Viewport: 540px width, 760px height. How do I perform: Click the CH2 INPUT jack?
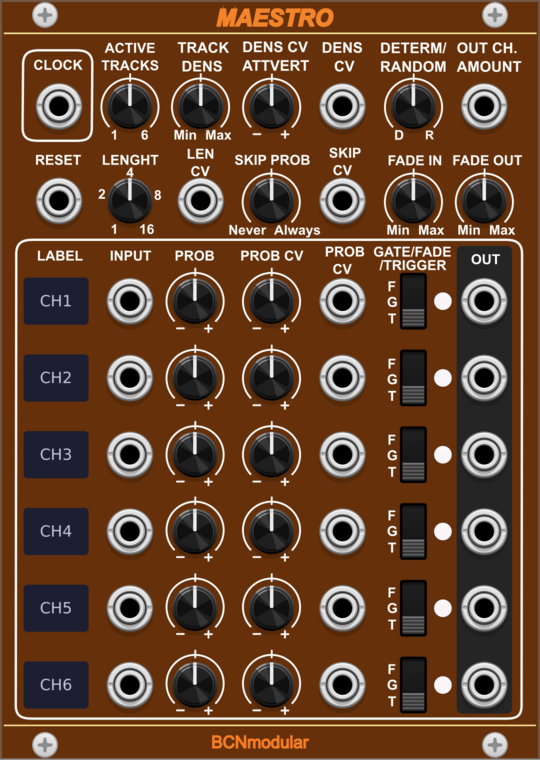tap(130, 378)
